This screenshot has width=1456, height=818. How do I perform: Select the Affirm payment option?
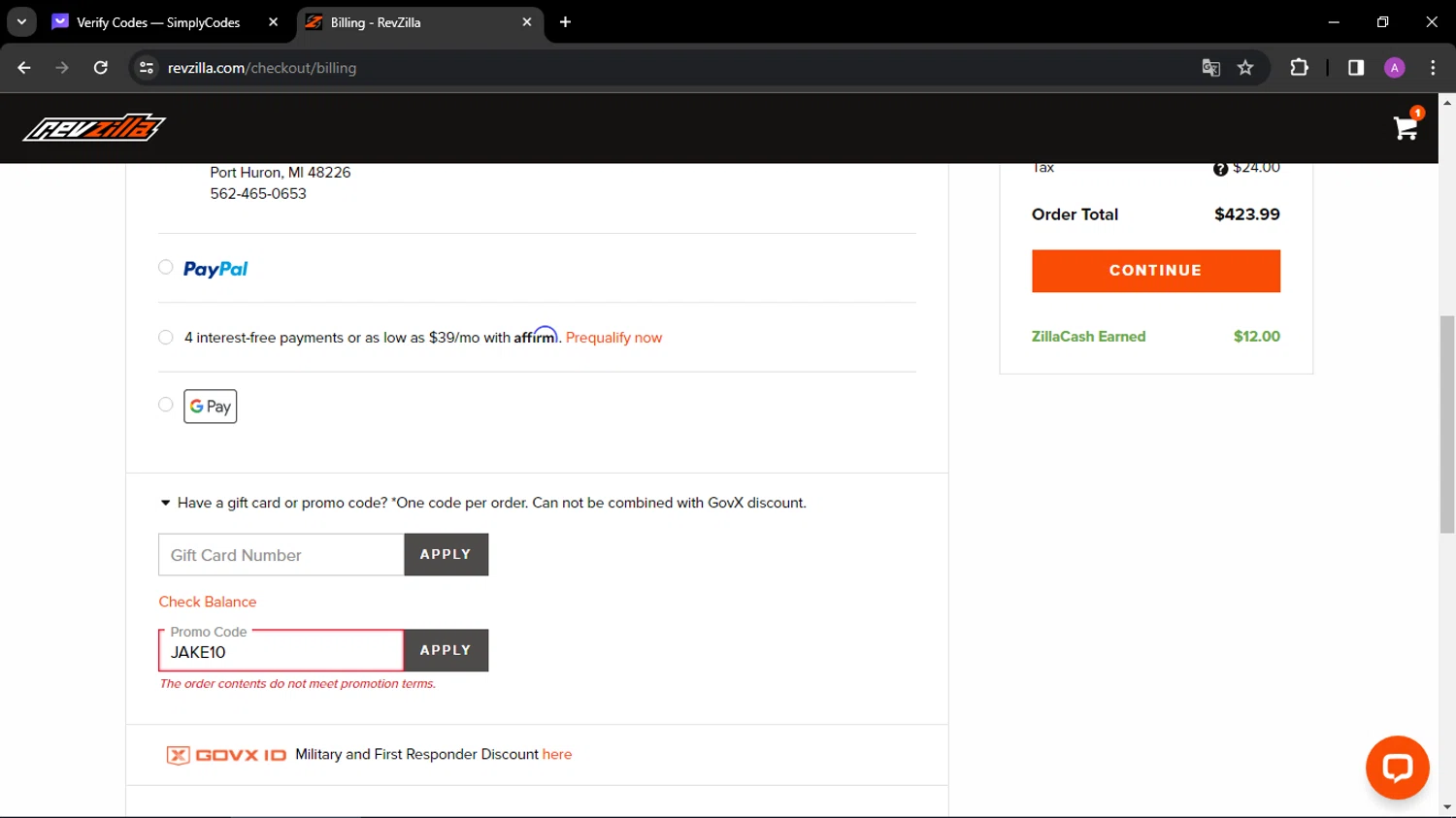coord(166,338)
